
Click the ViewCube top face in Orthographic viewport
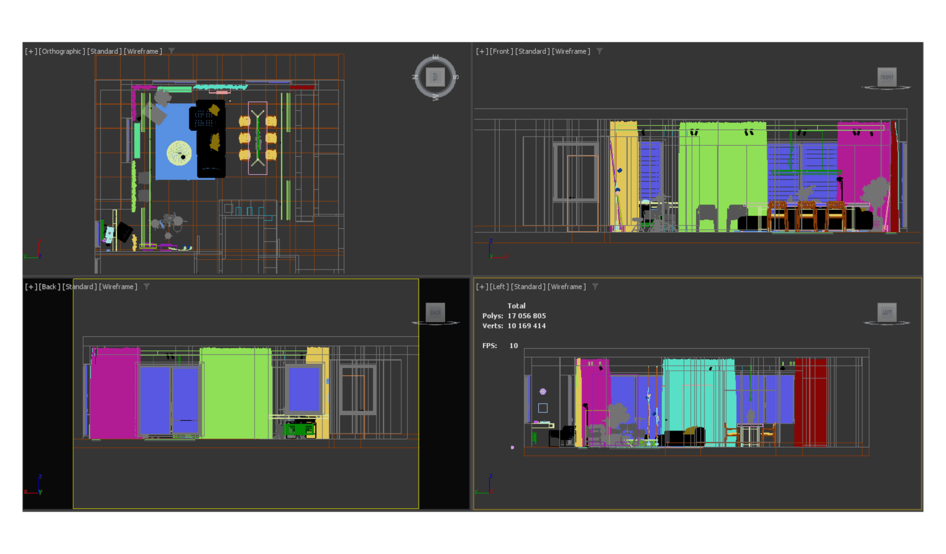435,77
